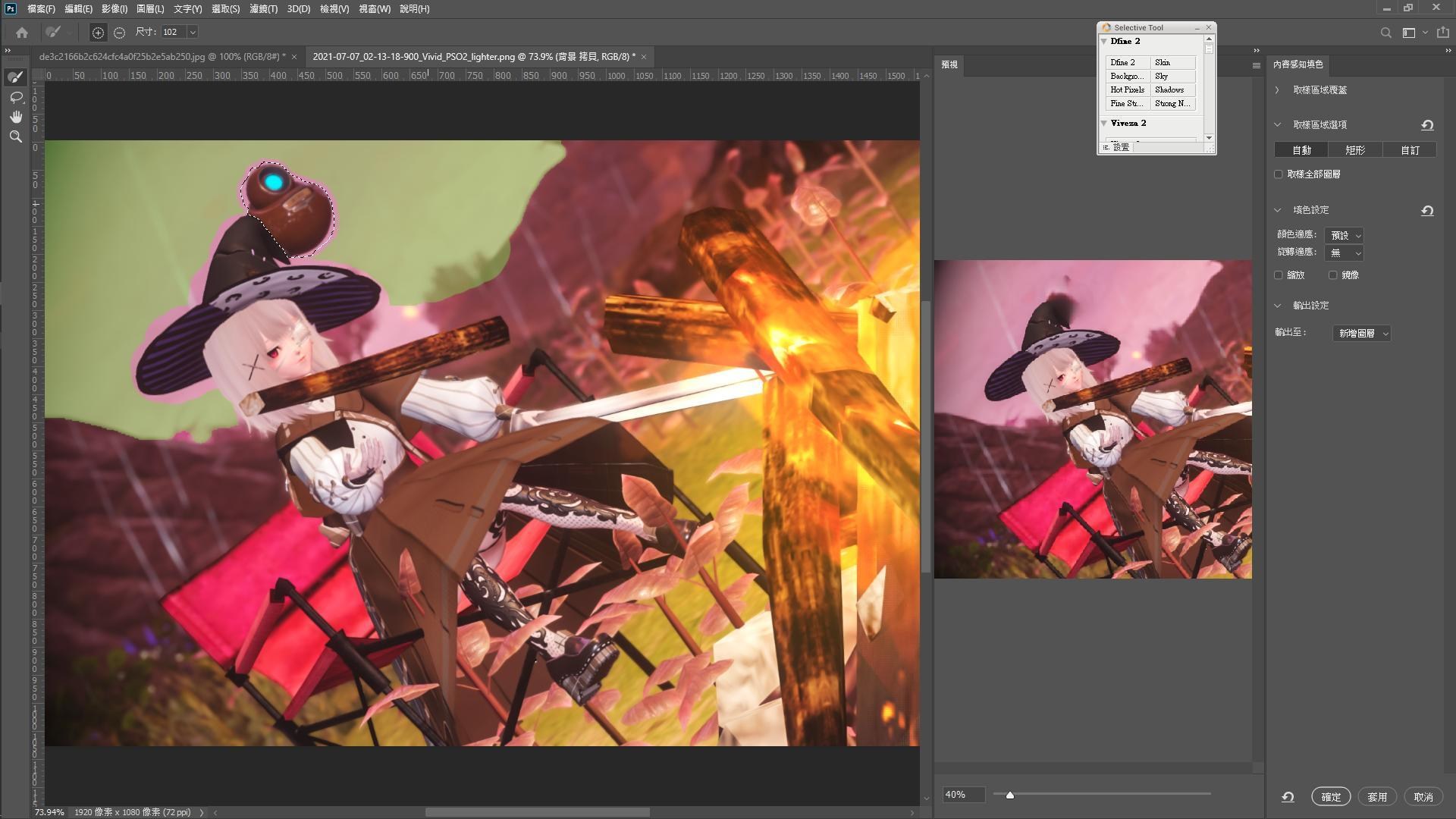Click the Photoshop Ps logo icon
Image resolution: width=1456 pixels, height=819 pixels.
pos(11,8)
